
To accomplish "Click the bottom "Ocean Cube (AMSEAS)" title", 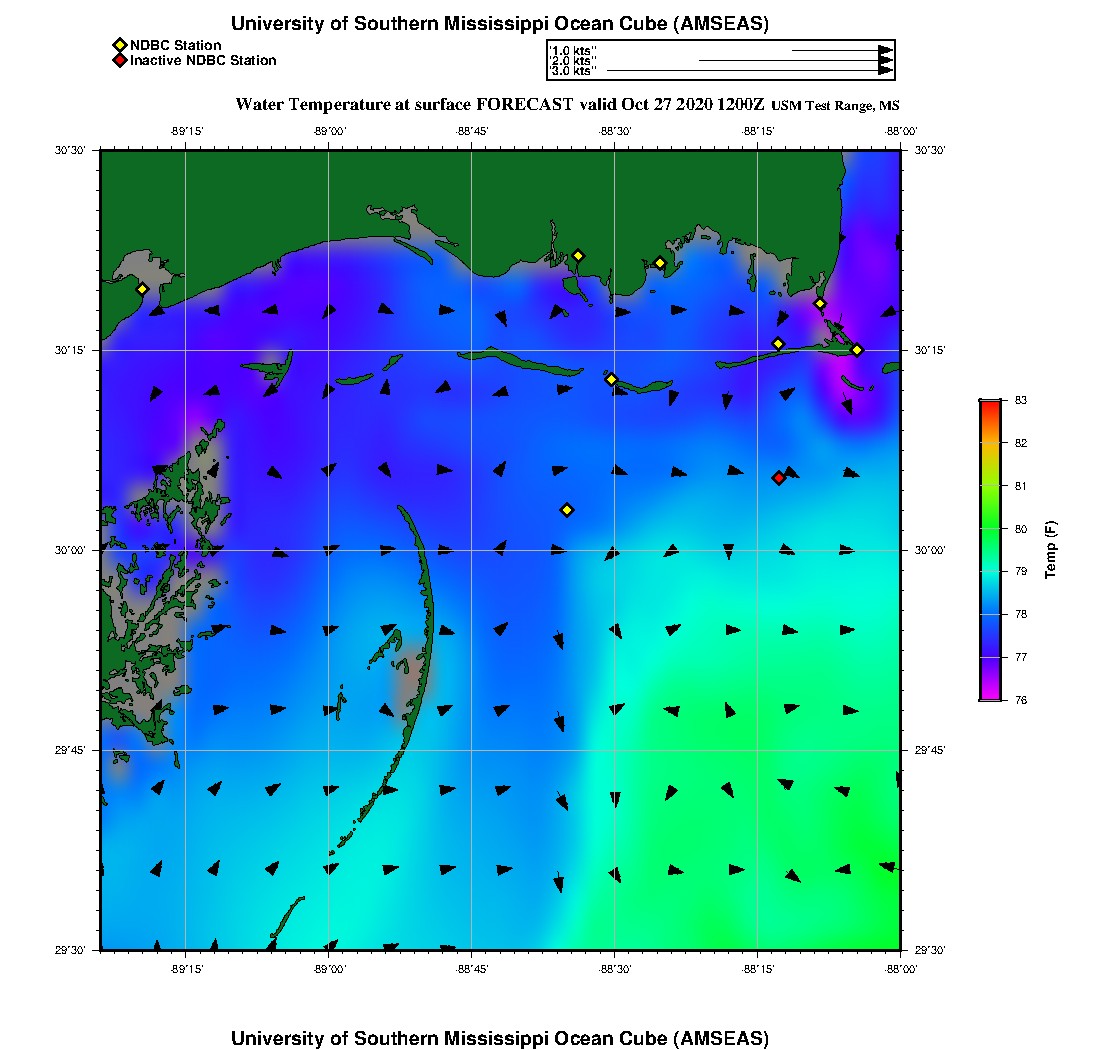I will click(x=500, y=1037).
